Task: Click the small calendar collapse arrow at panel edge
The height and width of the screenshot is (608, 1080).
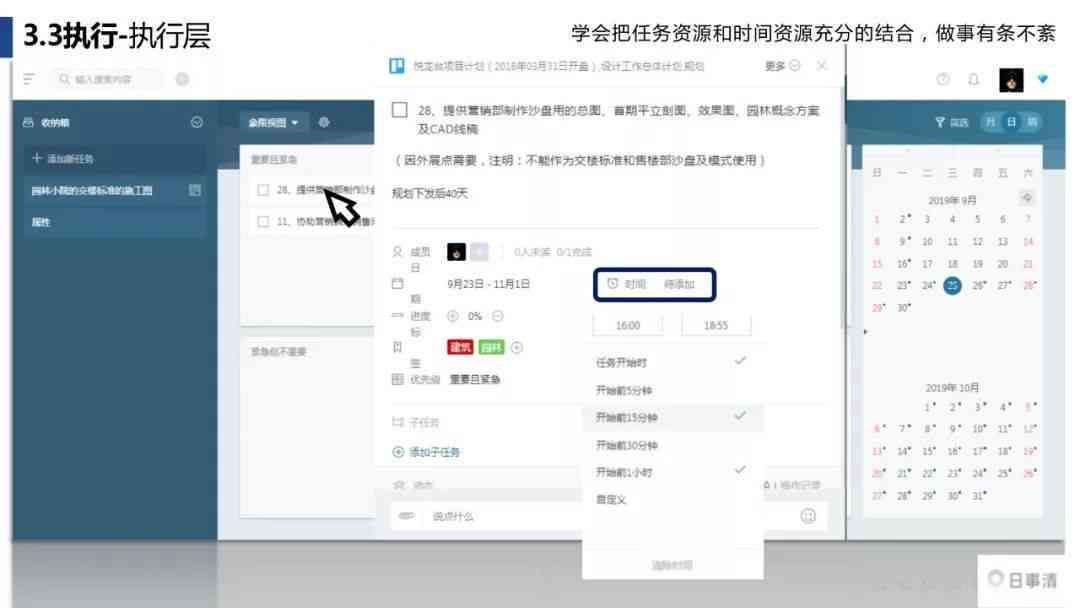Action: pyautogui.click(x=865, y=332)
